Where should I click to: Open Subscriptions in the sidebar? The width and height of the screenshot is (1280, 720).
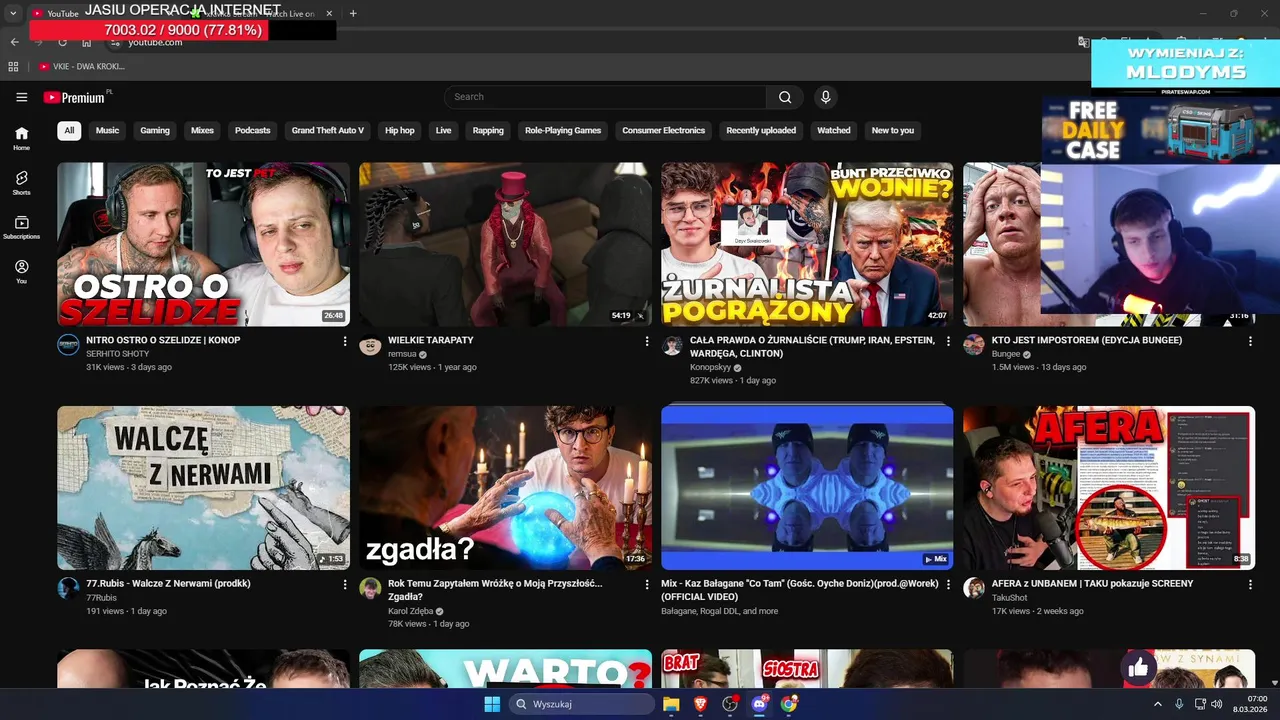click(x=21, y=227)
